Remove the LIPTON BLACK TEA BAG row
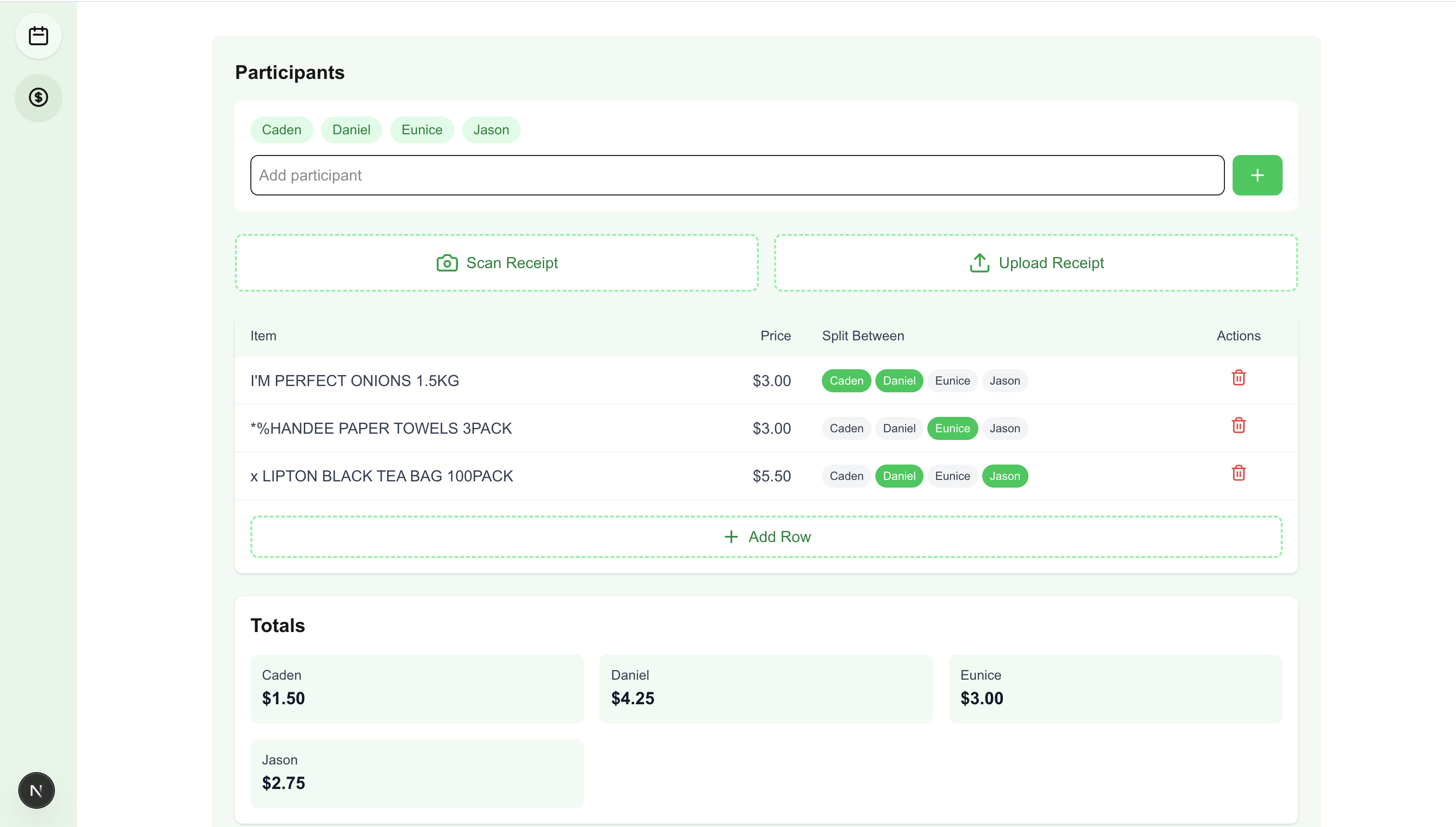The image size is (1456, 827). pyautogui.click(x=1238, y=473)
